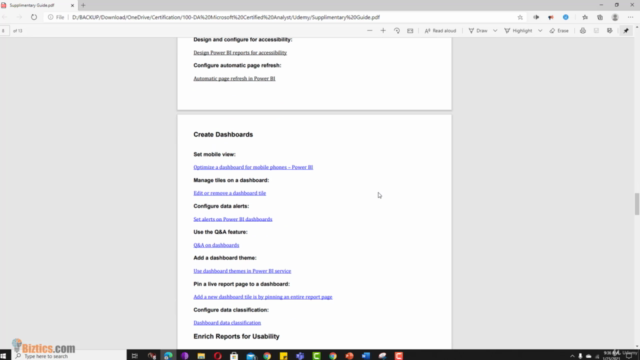Click the address bar file path
640x360 pixels.
tap(226, 17)
